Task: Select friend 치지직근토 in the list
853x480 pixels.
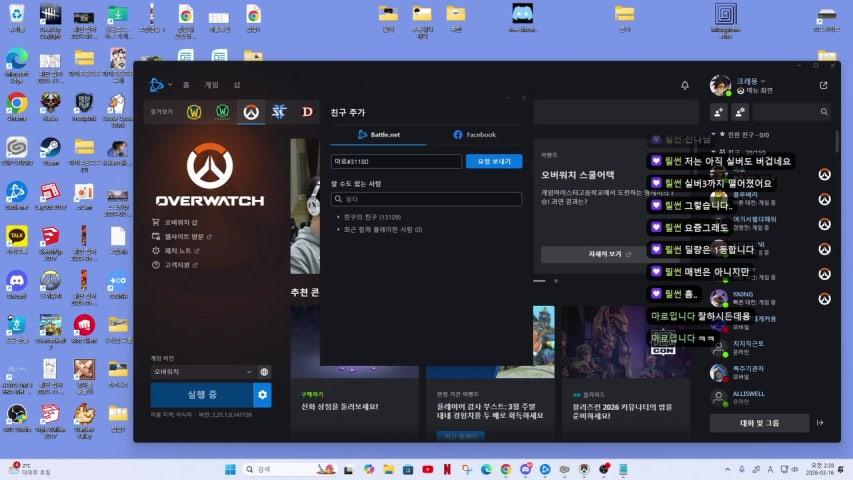Action: [x=771, y=347]
